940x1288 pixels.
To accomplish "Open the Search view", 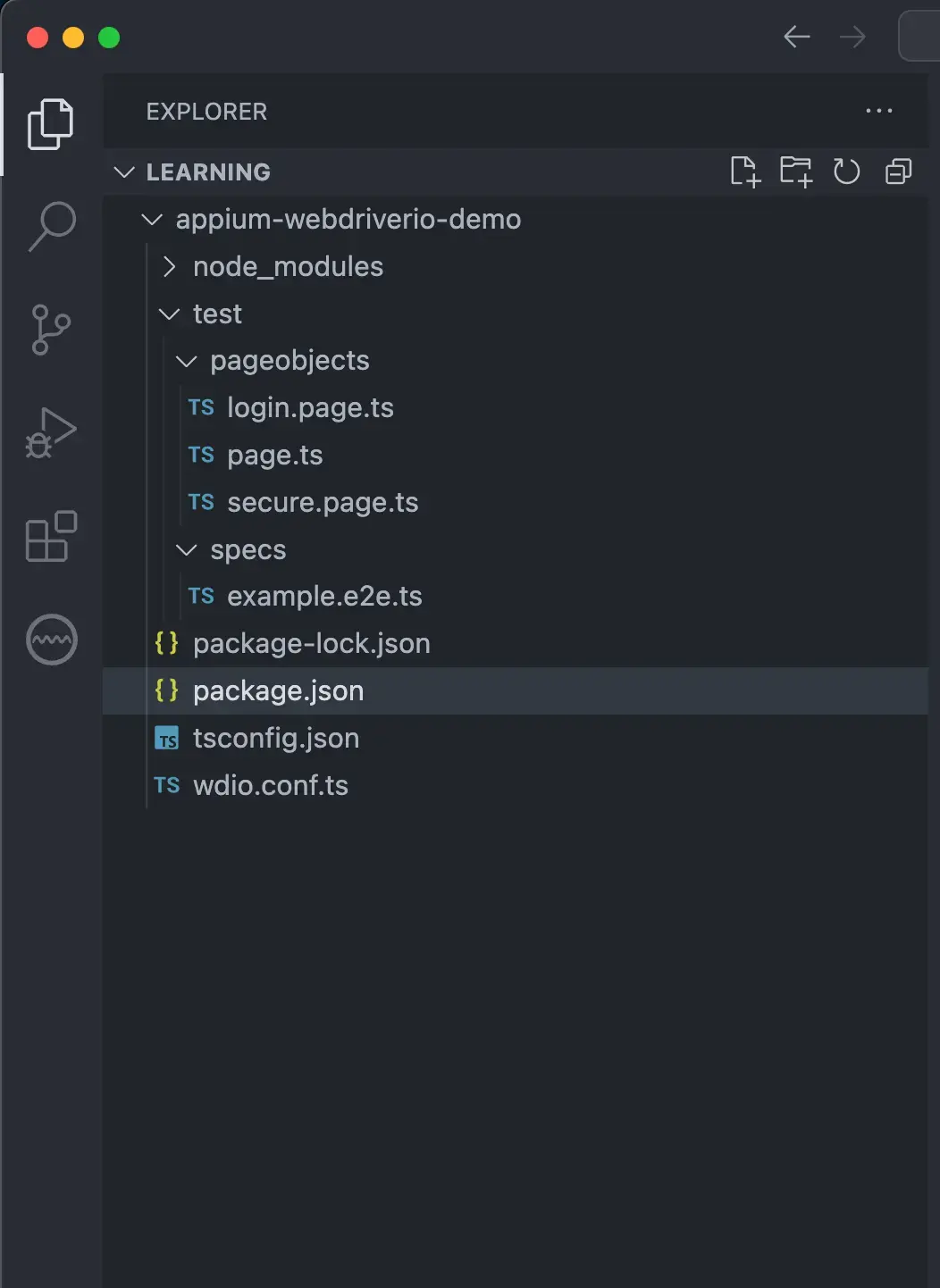I will 51,226.
